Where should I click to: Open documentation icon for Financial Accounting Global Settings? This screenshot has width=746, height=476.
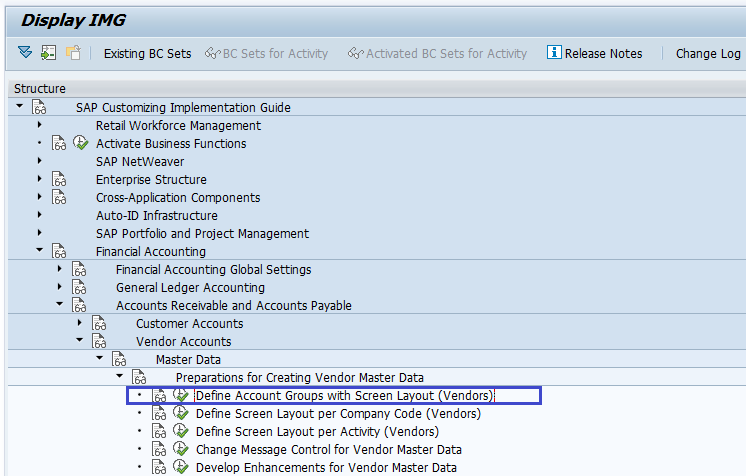point(79,269)
